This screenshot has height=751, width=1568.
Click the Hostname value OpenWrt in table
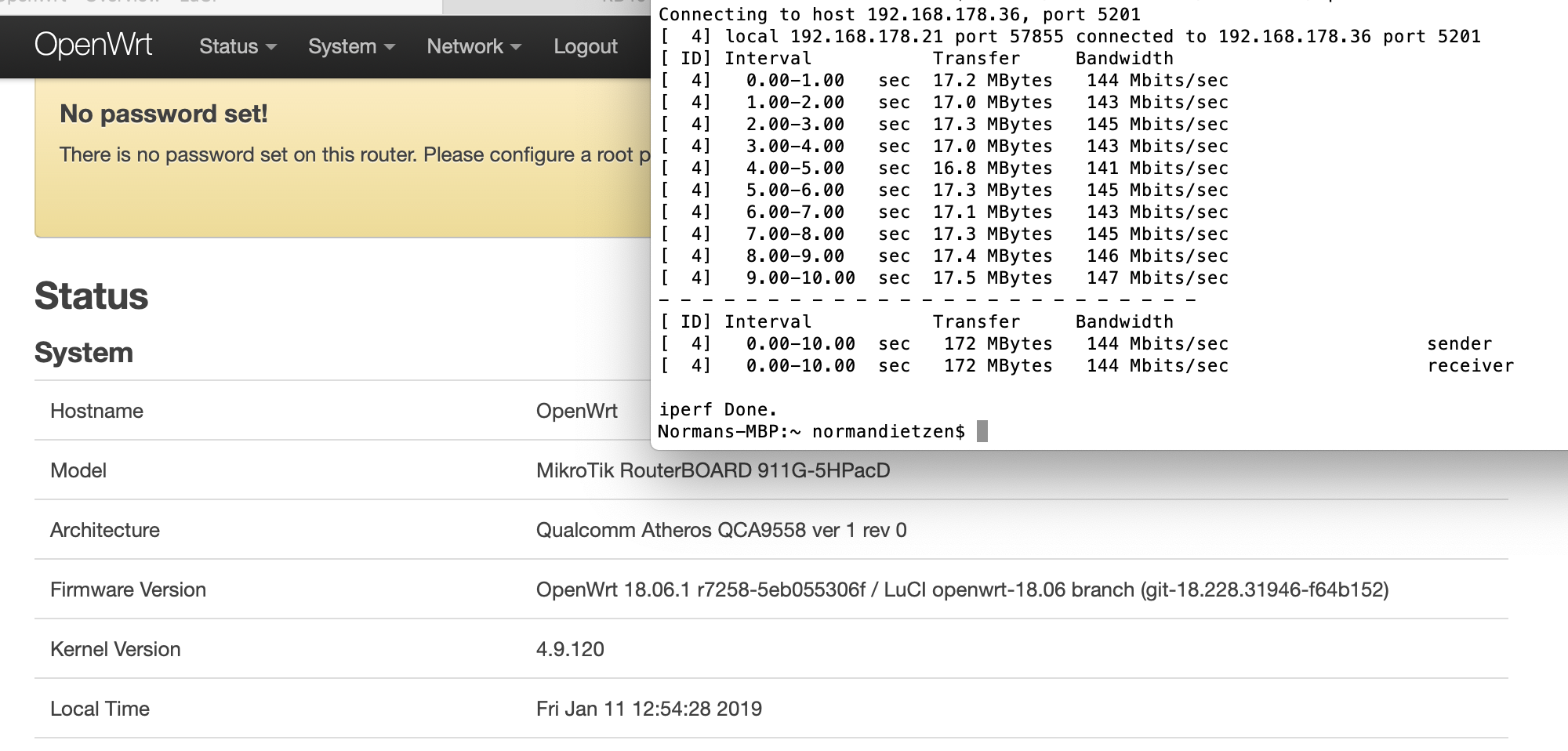tap(576, 411)
